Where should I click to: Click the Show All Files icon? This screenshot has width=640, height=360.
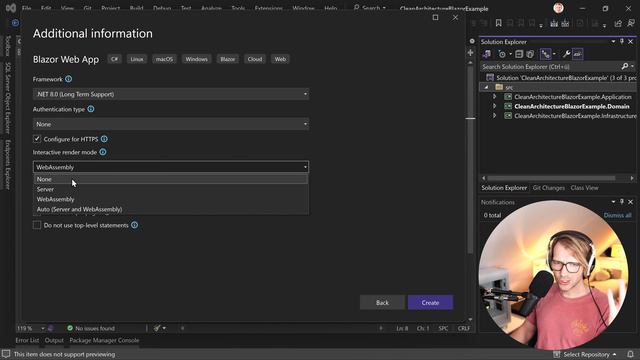[530, 54]
